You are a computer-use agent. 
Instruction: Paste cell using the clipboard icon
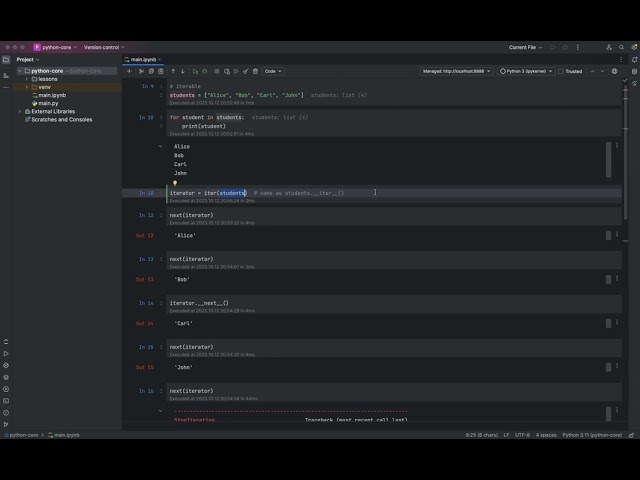pos(161,71)
